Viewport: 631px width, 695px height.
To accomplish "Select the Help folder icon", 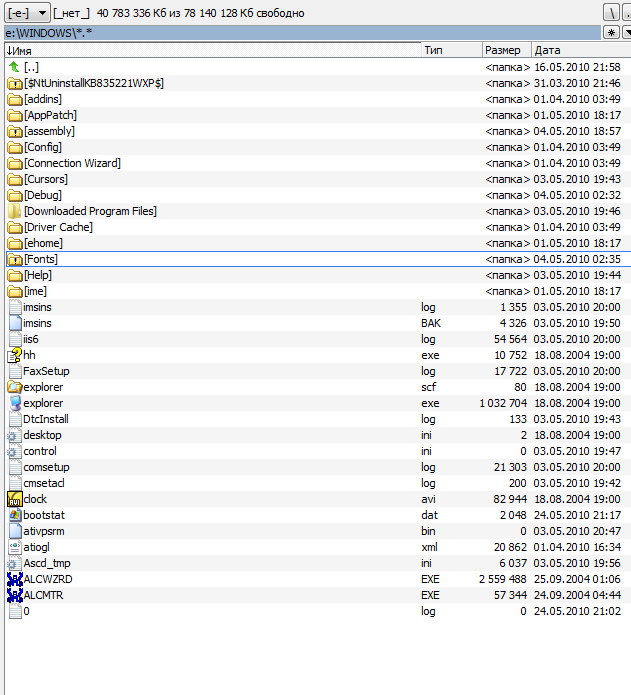I will 15,275.
